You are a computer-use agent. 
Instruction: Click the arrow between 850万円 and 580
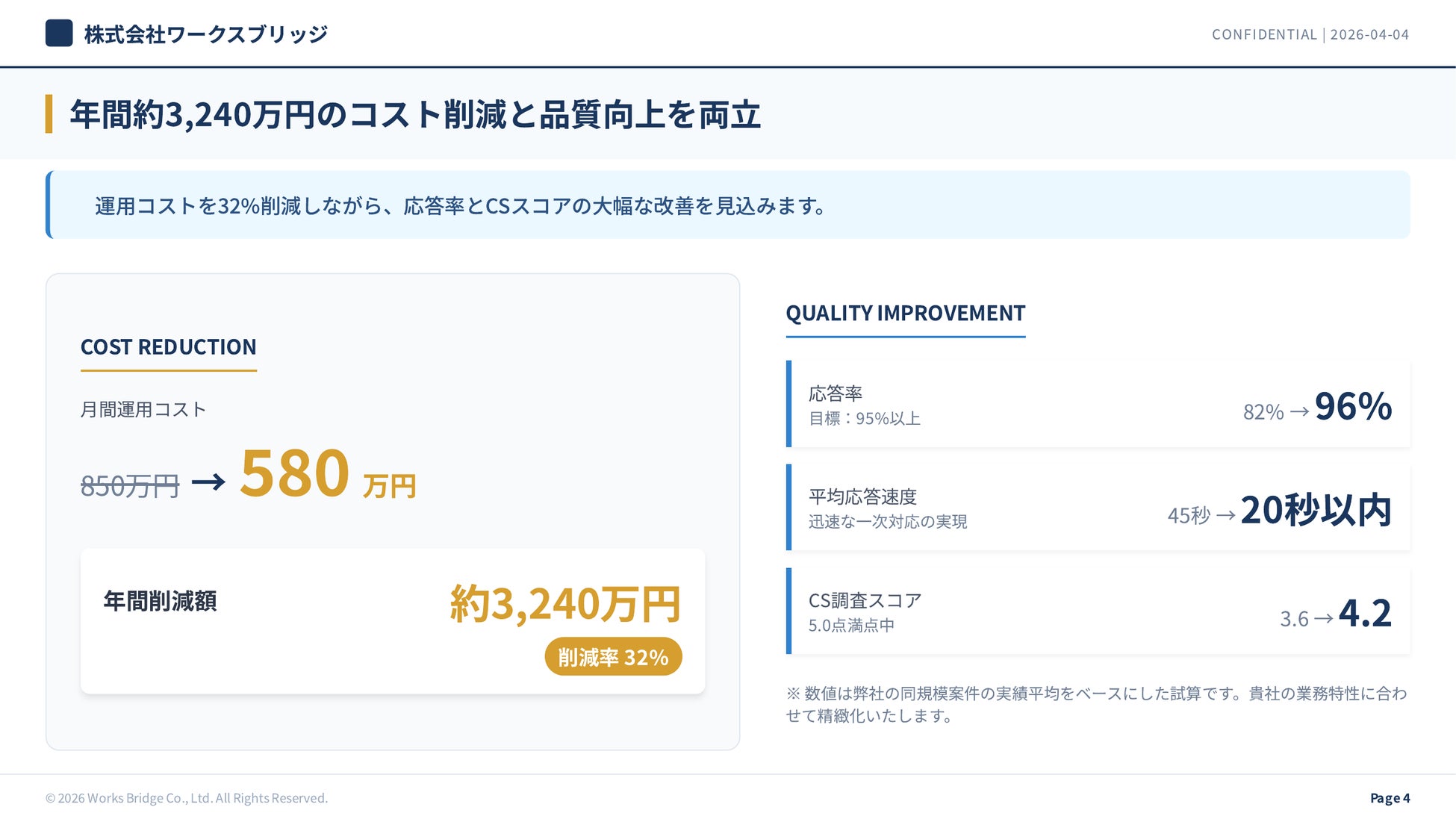tap(208, 482)
